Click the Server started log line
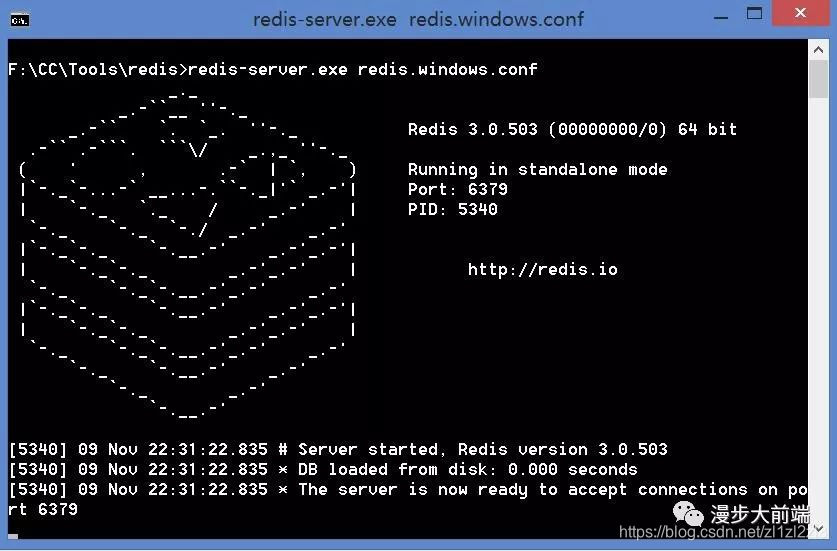The height and width of the screenshot is (551, 837). (x=338, y=449)
